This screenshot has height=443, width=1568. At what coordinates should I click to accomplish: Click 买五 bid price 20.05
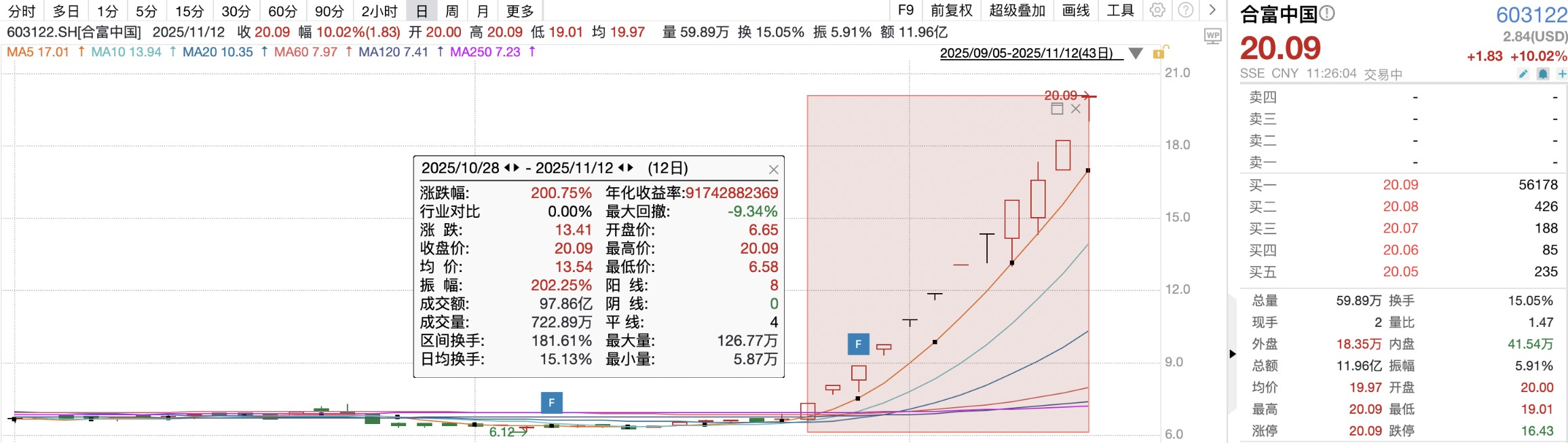(x=1400, y=271)
